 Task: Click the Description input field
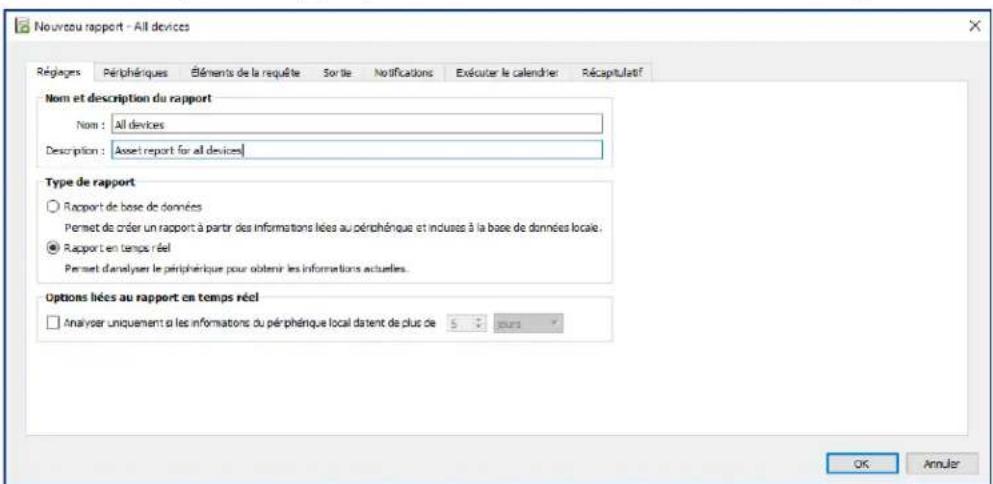click(x=357, y=150)
